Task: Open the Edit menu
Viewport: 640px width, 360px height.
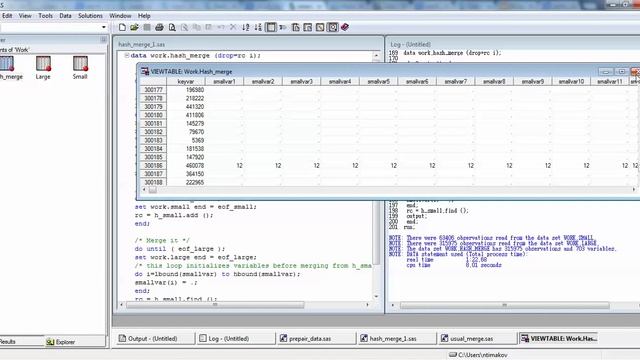Action: tap(7, 16)
